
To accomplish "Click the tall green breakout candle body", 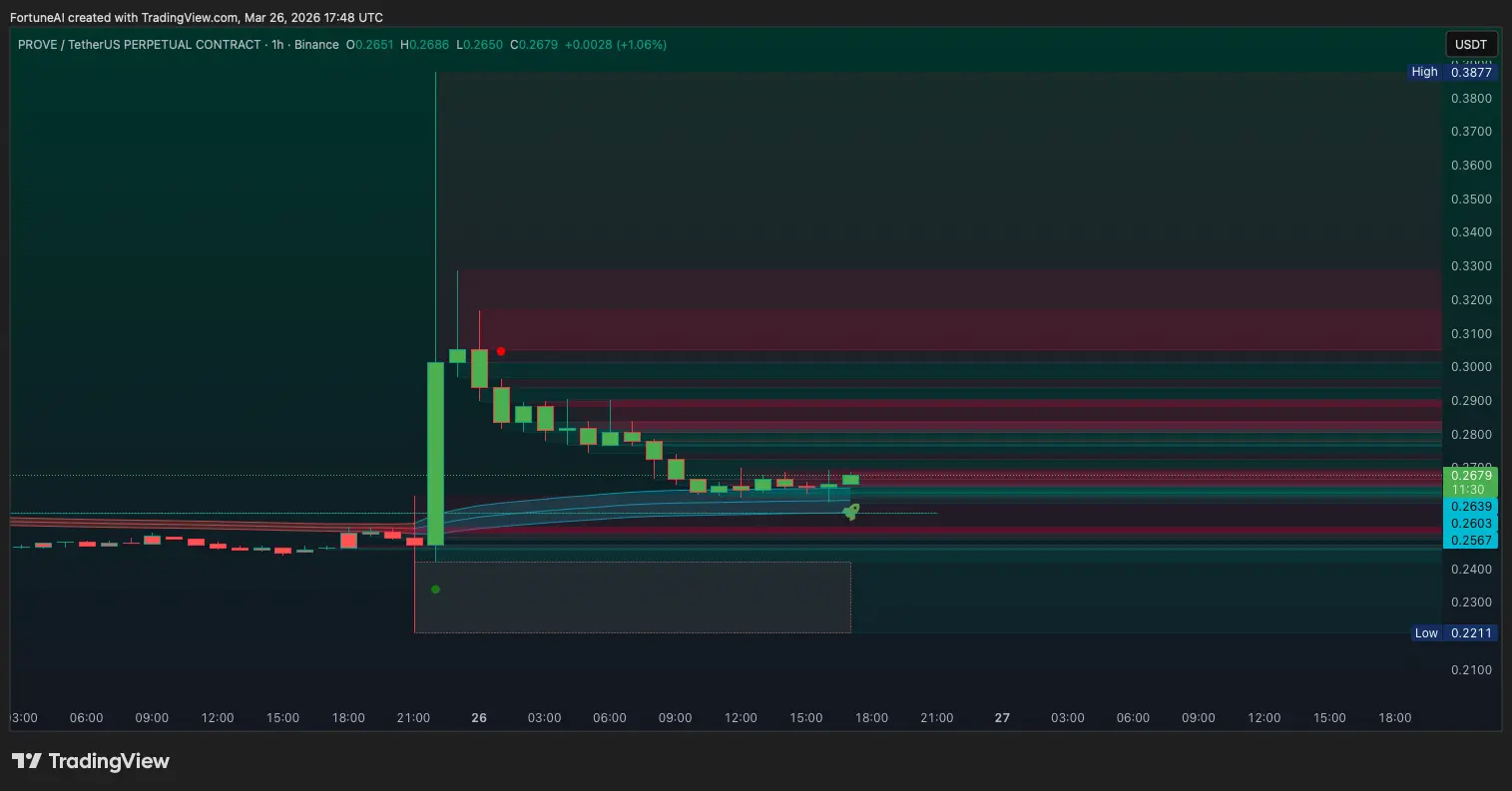I will (435, 453).
